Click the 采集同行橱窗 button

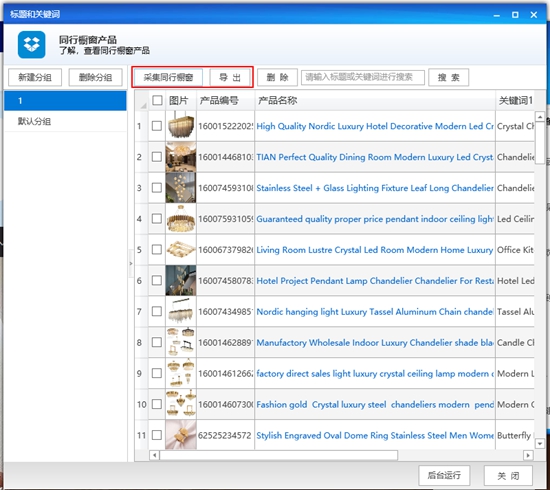click(x=168, y=77)
